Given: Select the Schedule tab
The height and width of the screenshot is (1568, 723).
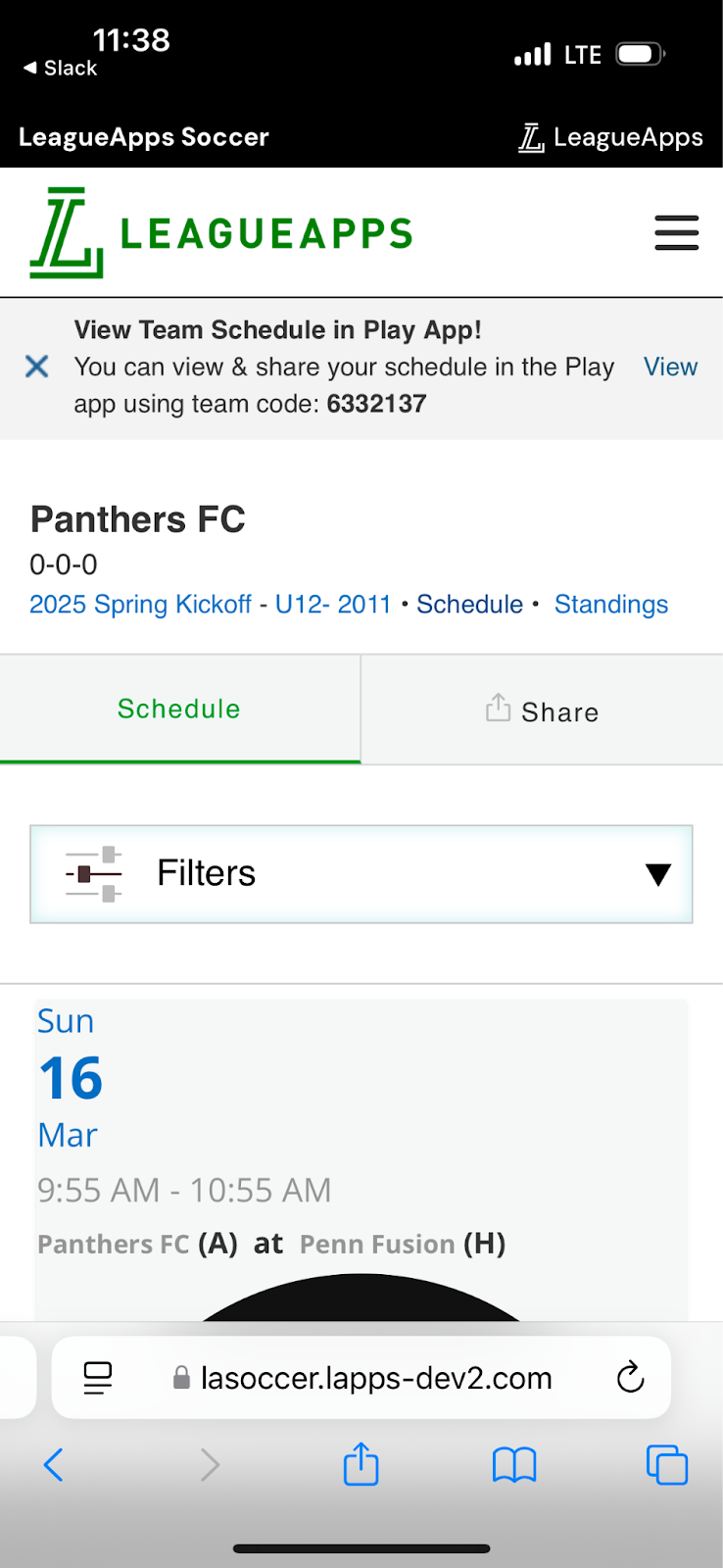Looking at the screenshot, I should point(179,709).
